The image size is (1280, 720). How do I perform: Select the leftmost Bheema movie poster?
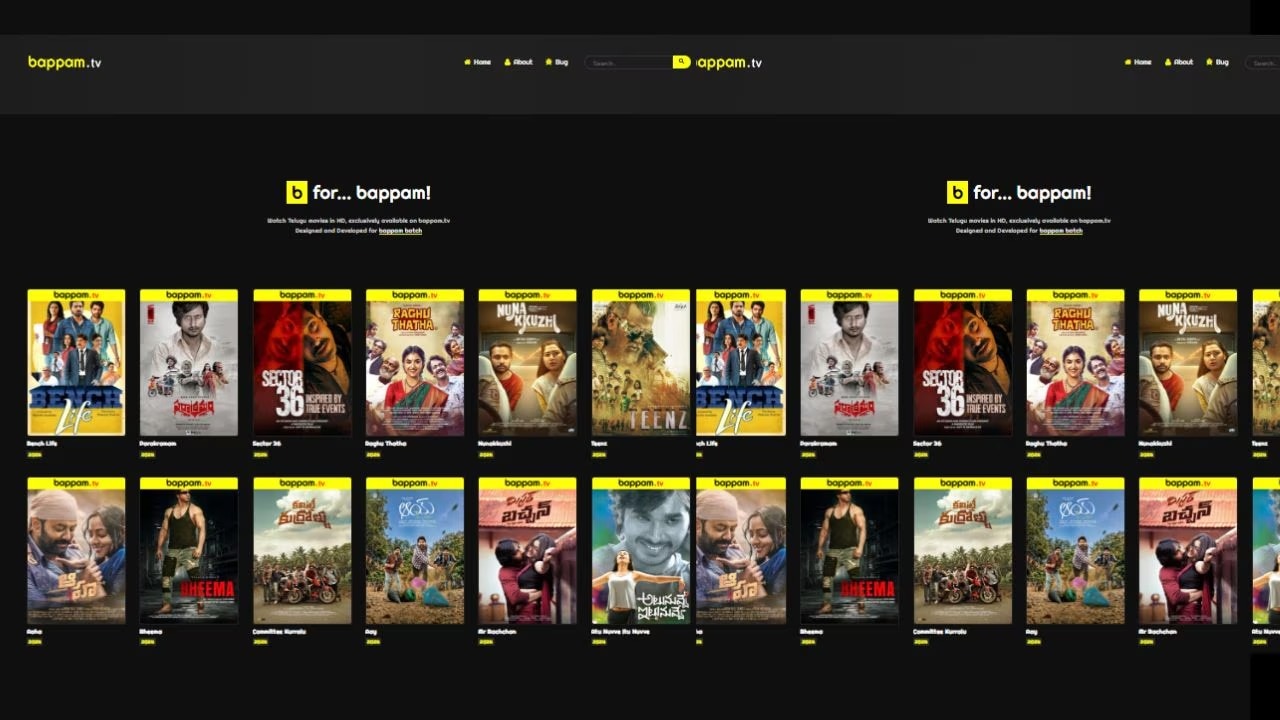(x=189, y=551)
